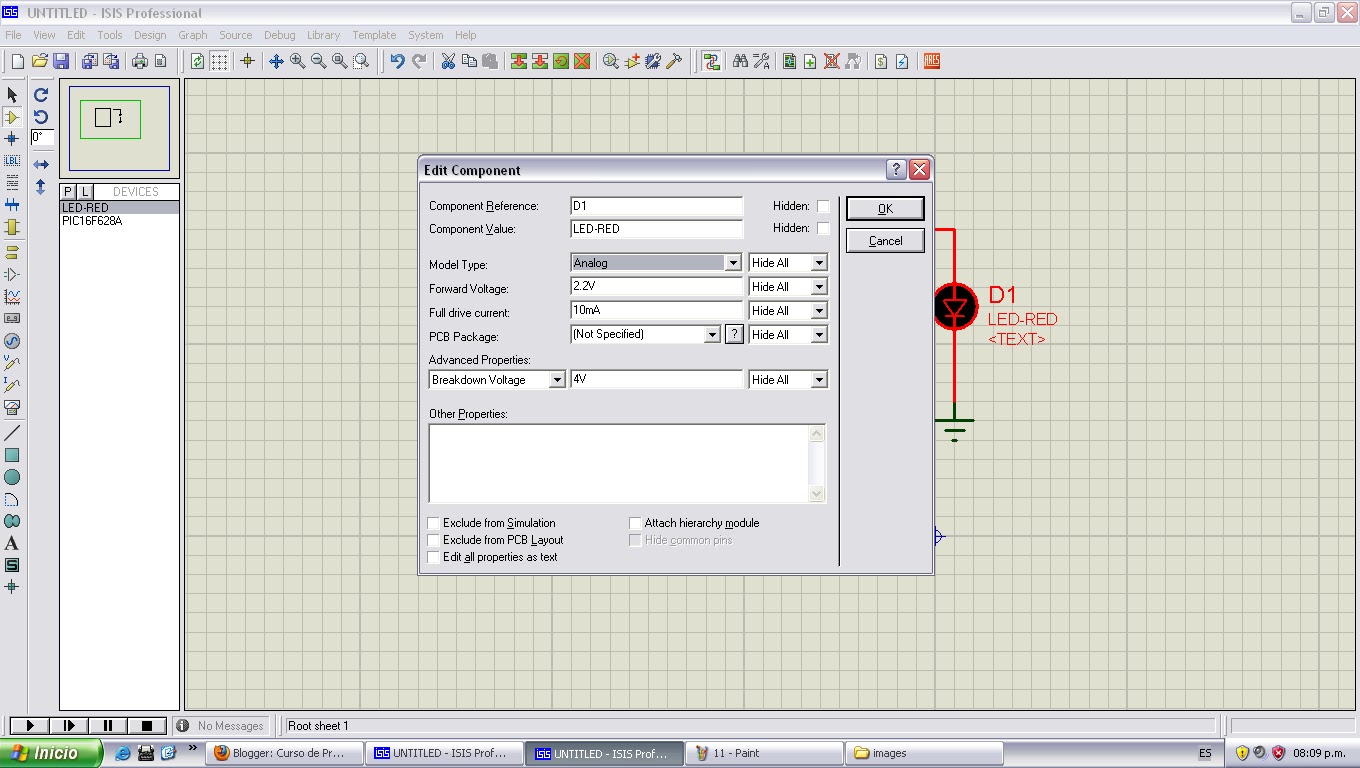
Task: Open Hide All dropdown beside Model Type
Action: coord(819,263)
